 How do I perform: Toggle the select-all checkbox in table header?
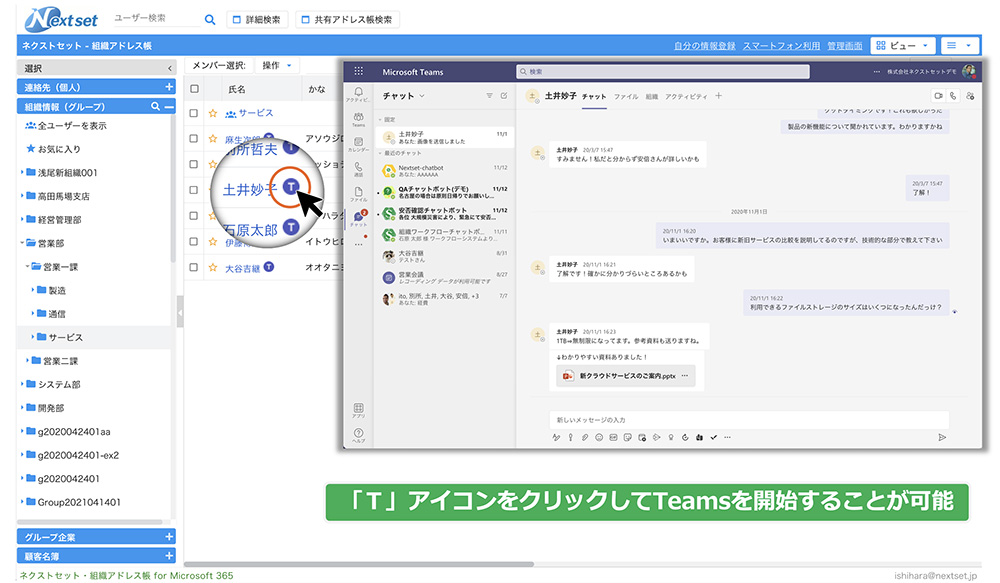(195, 89)
